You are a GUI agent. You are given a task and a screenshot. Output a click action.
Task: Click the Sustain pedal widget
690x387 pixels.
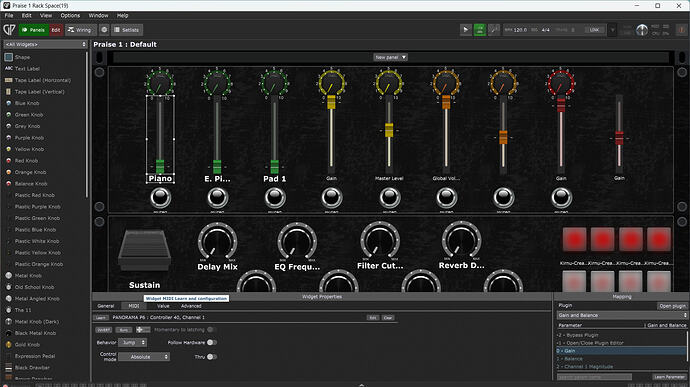pos(144,250)
